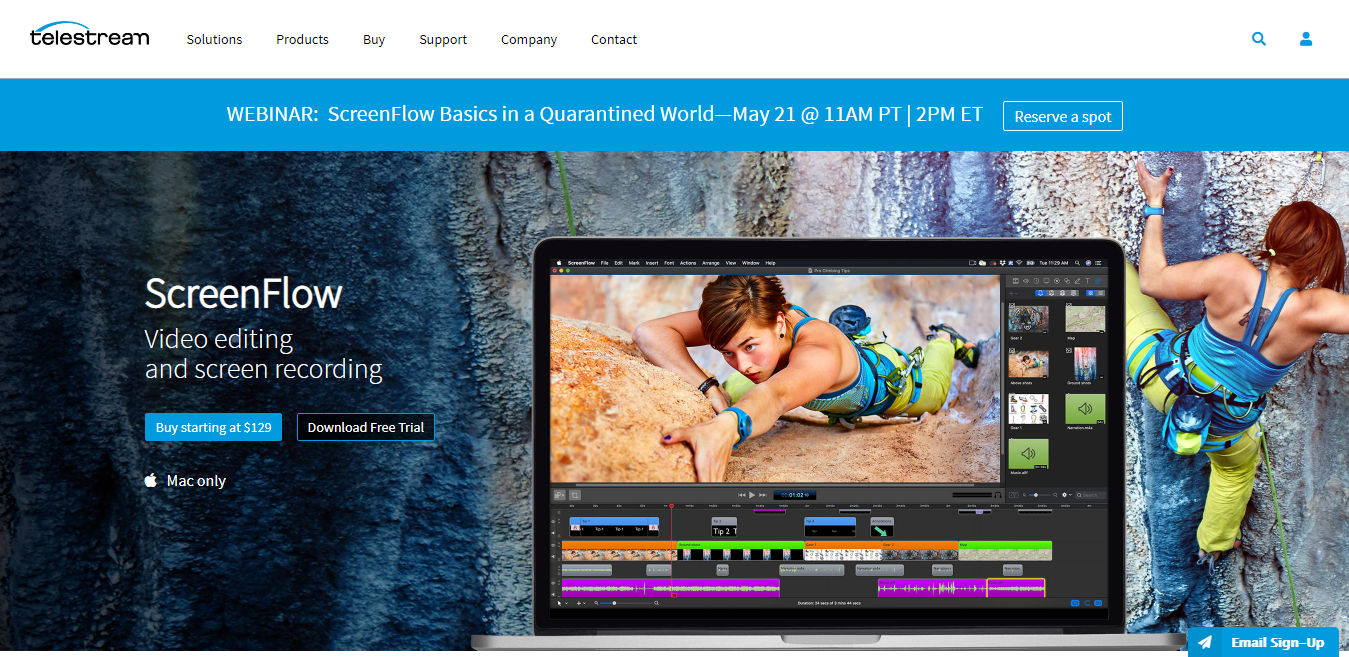The width and height of the screenshot is (1349, 657).
Task: Click the rewind button in the ScreenFlow mockup
Action: pyautogui.click(x=742, y=494)
